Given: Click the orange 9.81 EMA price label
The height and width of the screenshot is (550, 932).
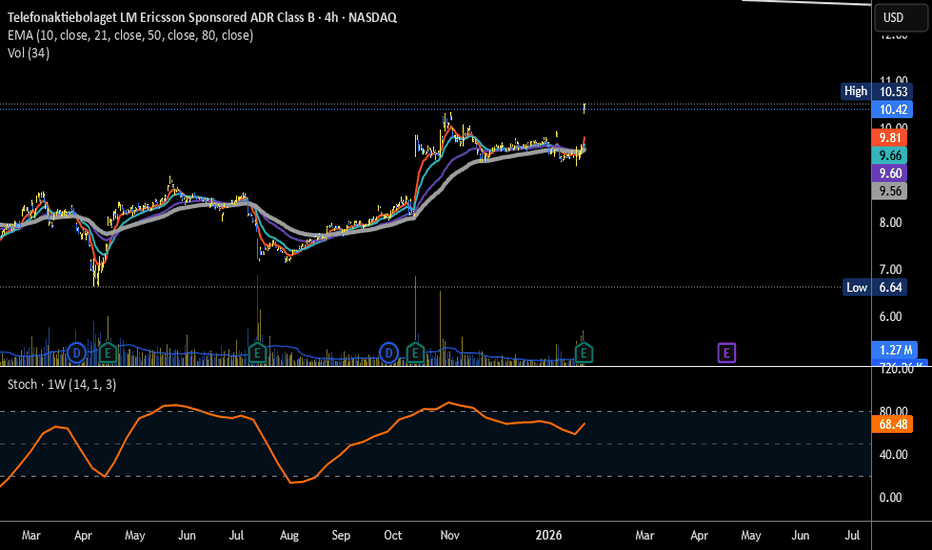Looking at the screenshot, I should (889, 138).
